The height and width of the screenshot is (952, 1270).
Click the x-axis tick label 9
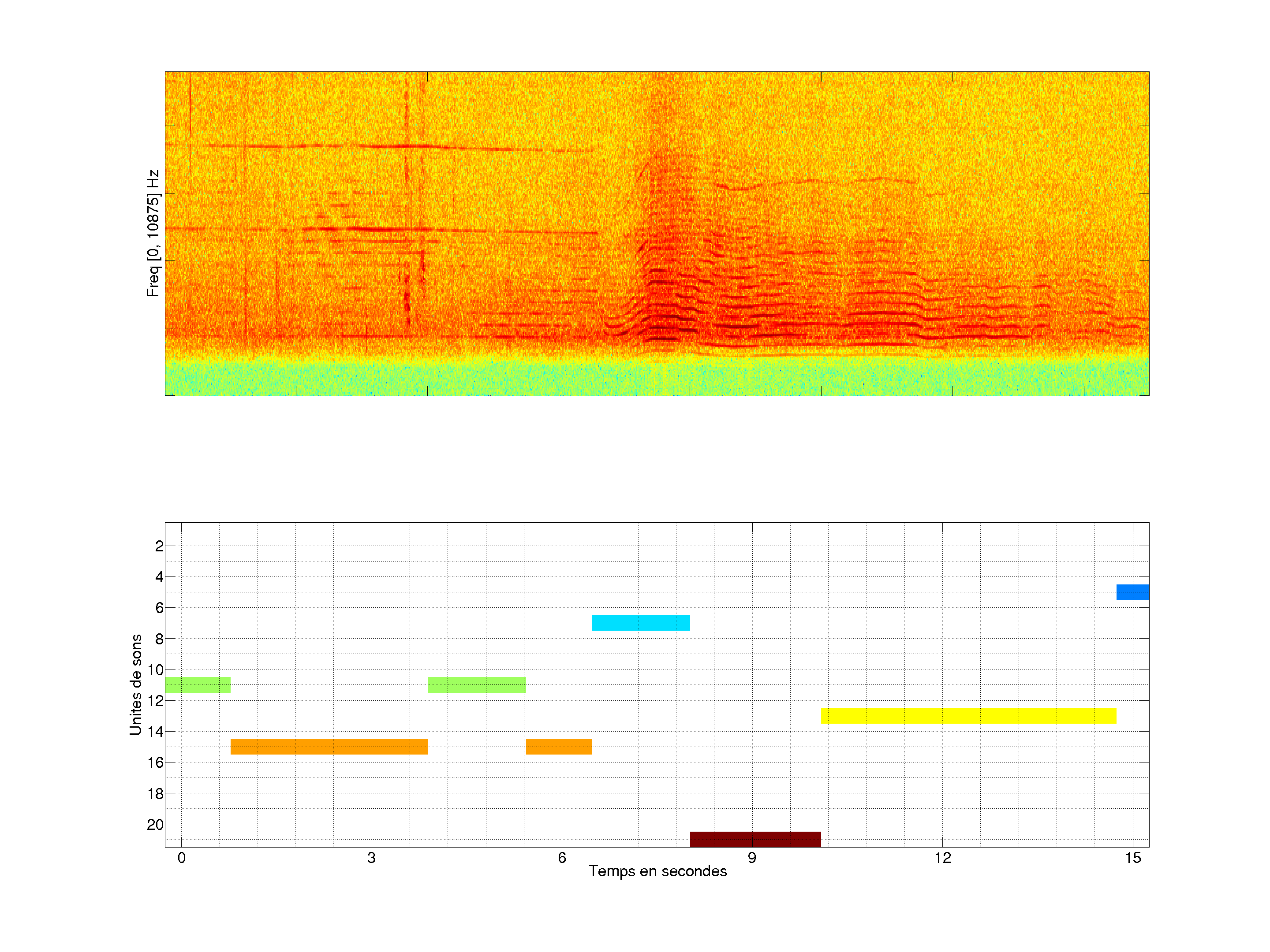click(x=752, y=858)
